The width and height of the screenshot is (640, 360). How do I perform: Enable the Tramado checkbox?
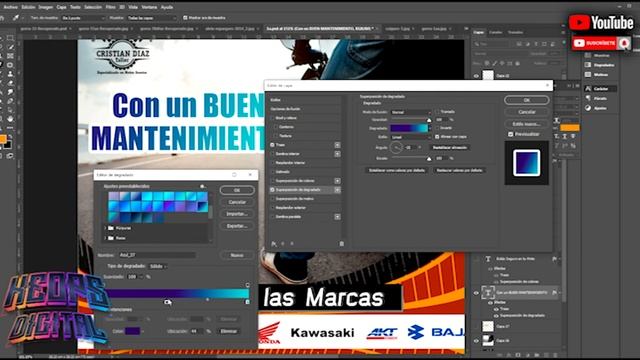(x=437, y=111)
